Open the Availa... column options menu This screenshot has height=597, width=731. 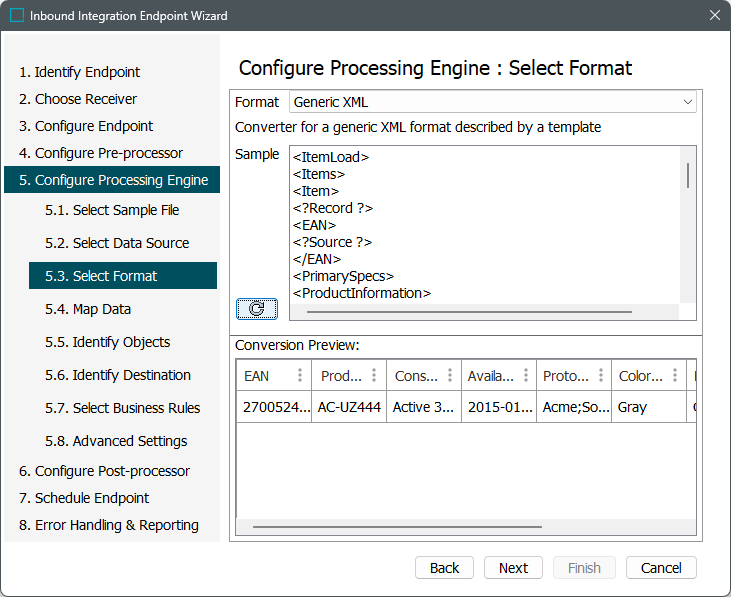pos(524,376)
